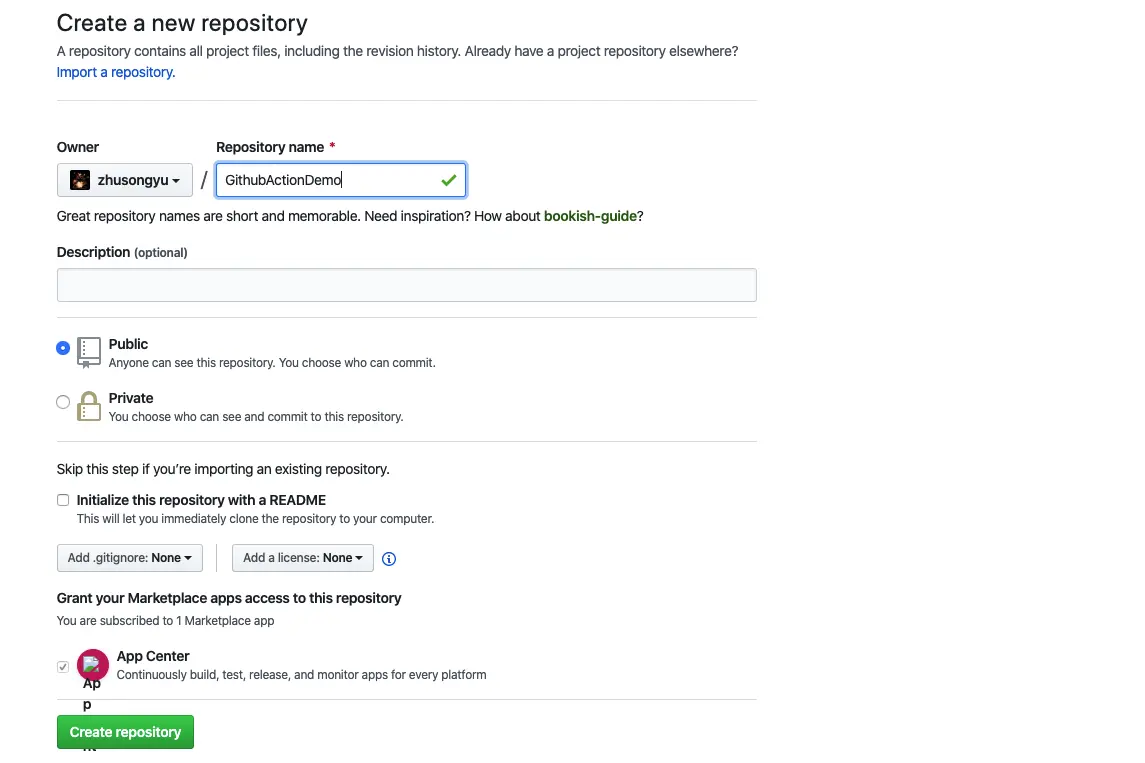Screen dimensions: 1145x763
Task: Open the Owner zhusongyu dropdown
Action: [x=125, y=180]
